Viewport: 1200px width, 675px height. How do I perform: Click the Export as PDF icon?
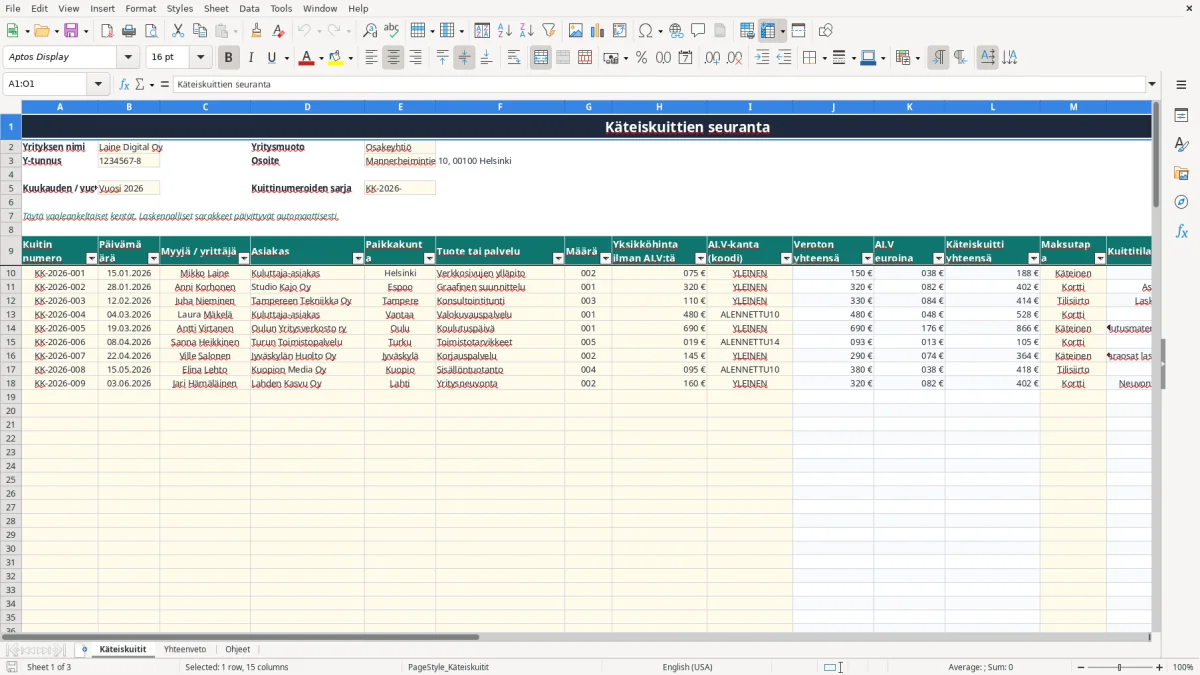click(x=107, y=31)
